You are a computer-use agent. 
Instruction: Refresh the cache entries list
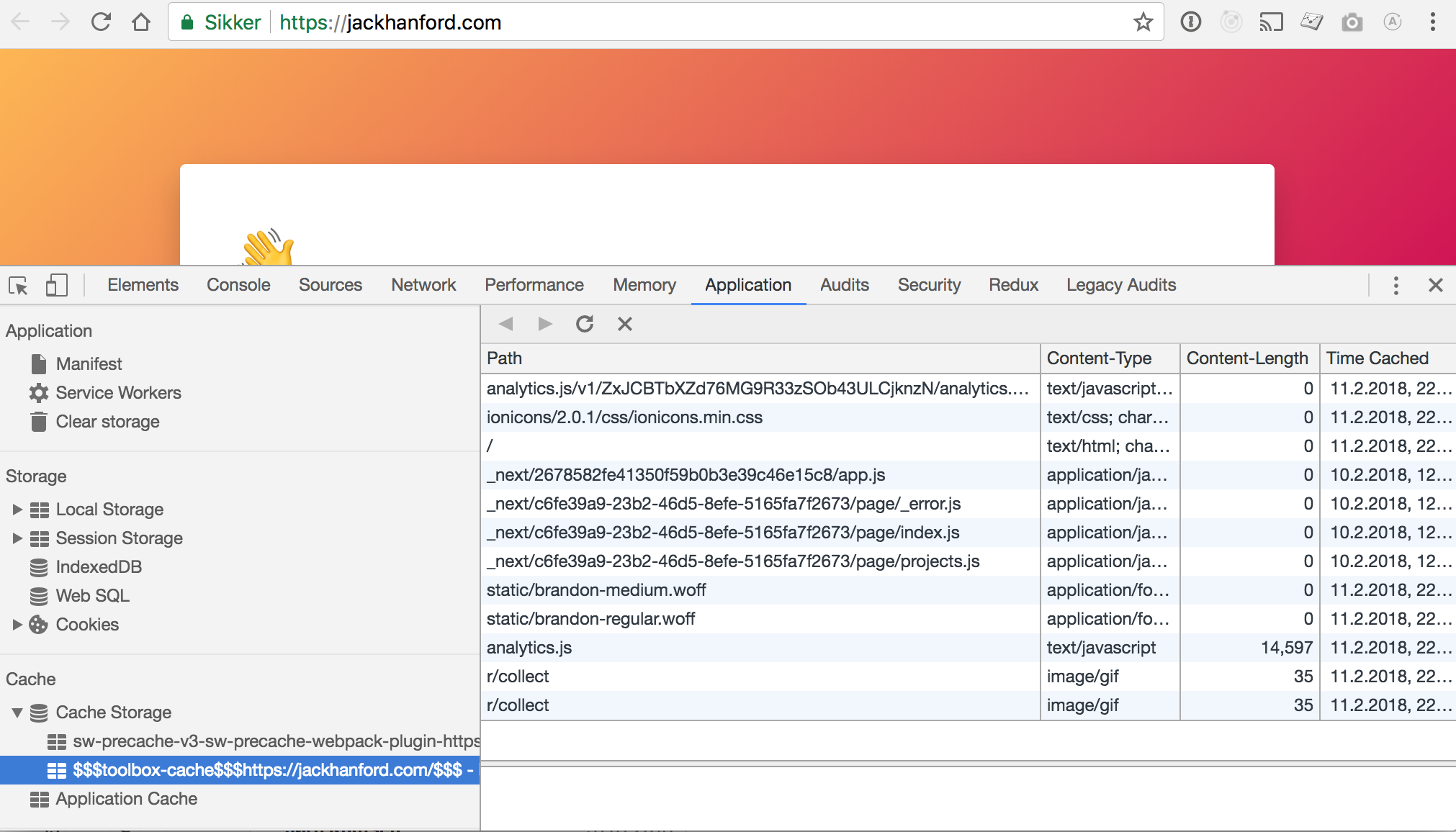(585, 324)
